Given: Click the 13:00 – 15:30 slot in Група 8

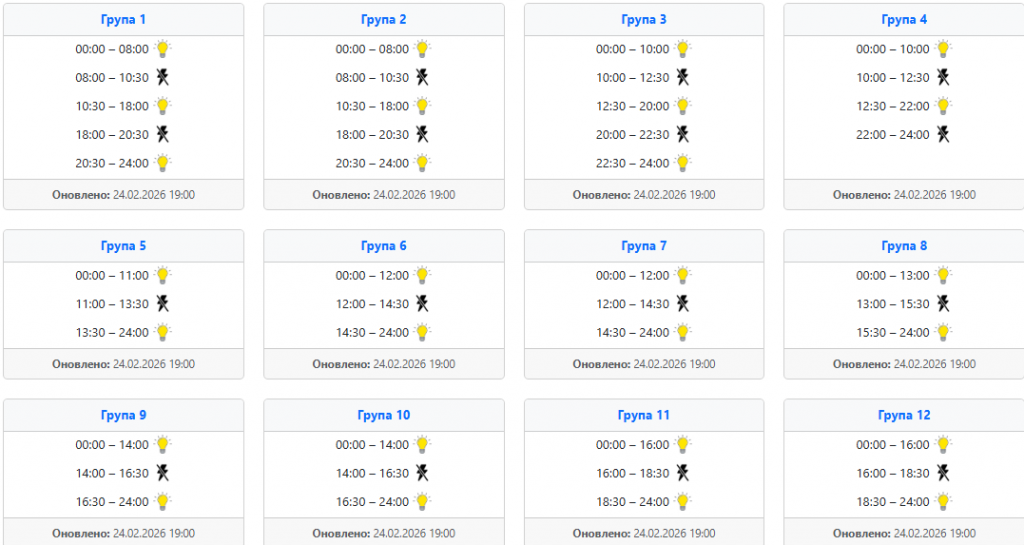Looking at the screenshot, I should pos(892,304).
